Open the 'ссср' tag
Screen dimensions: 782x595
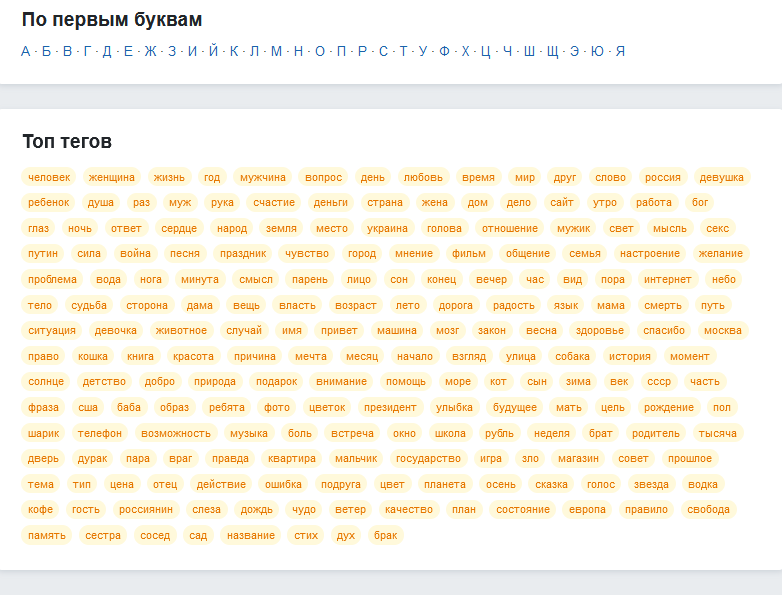(659, 382)
